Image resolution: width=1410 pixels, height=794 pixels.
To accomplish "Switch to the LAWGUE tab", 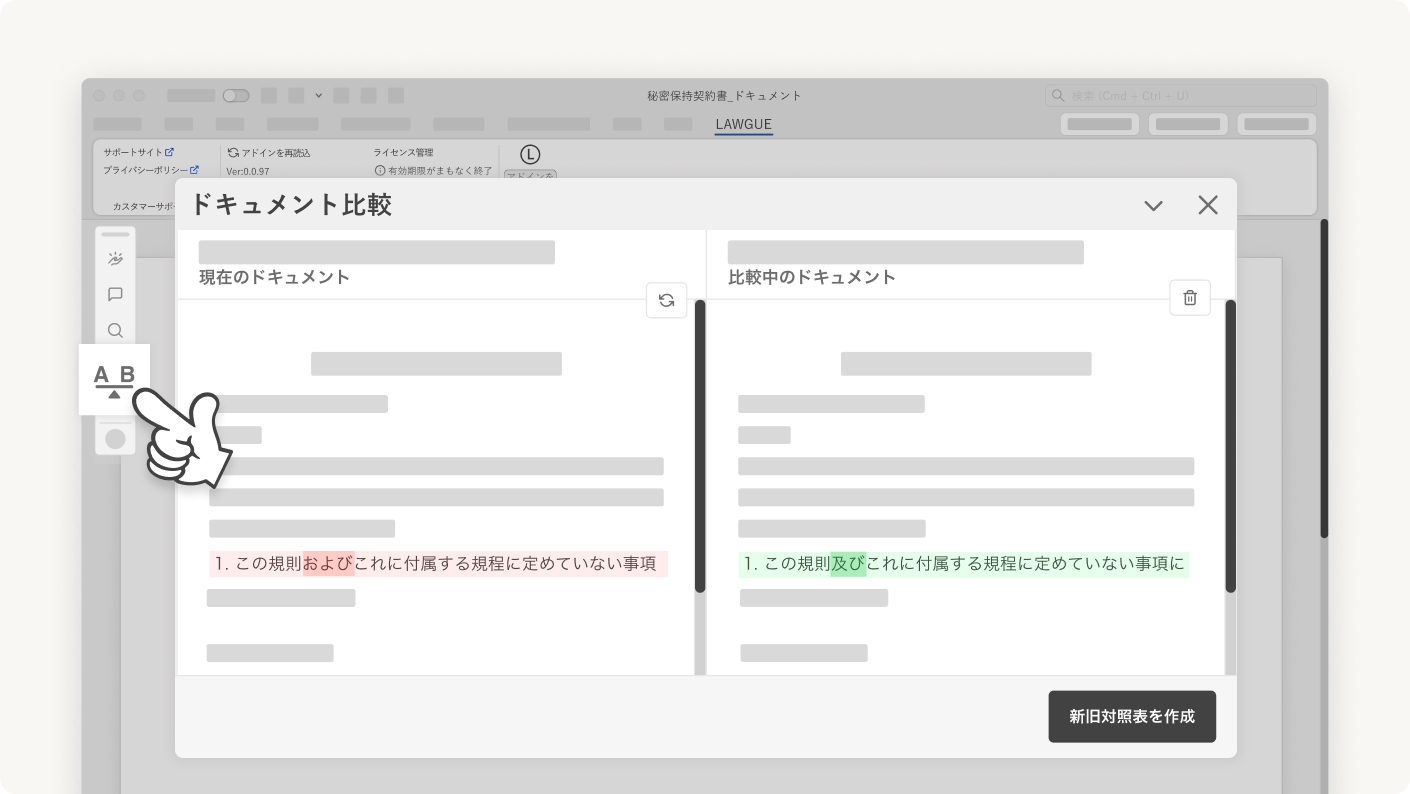I will coord(743,123).
